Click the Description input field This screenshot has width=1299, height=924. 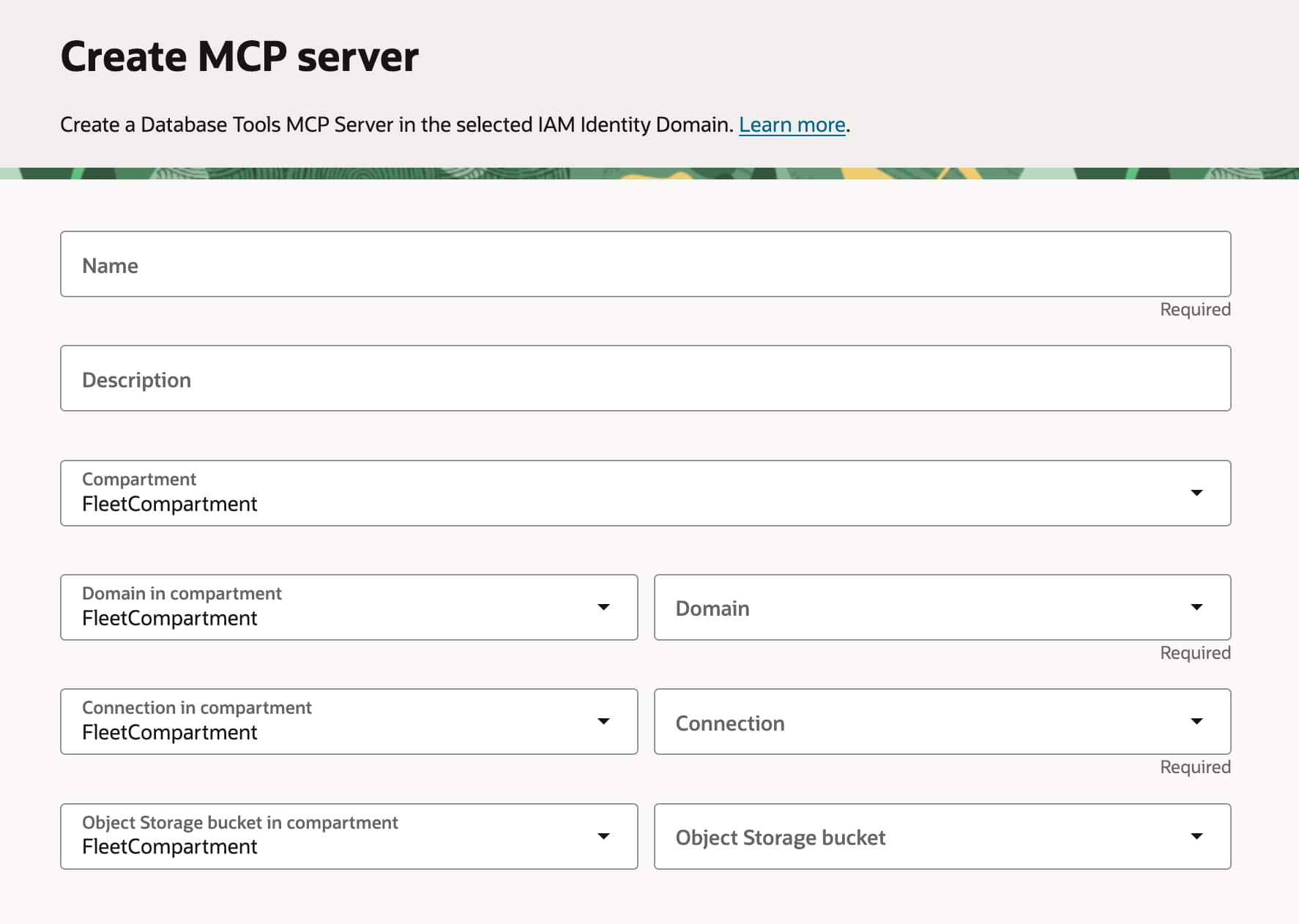tap(645, 379)
